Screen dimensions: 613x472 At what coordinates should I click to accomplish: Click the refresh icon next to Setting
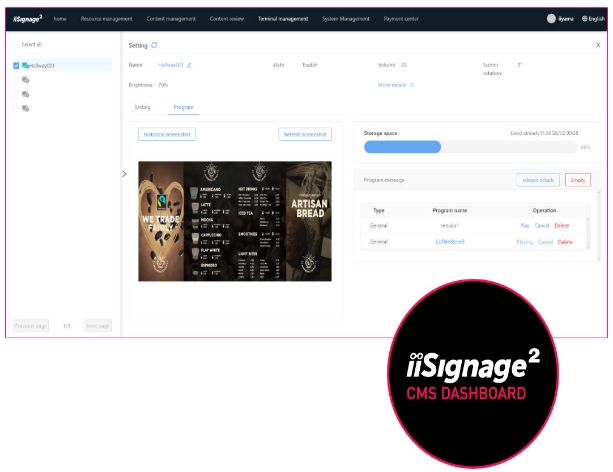click(x=154, y=46)
